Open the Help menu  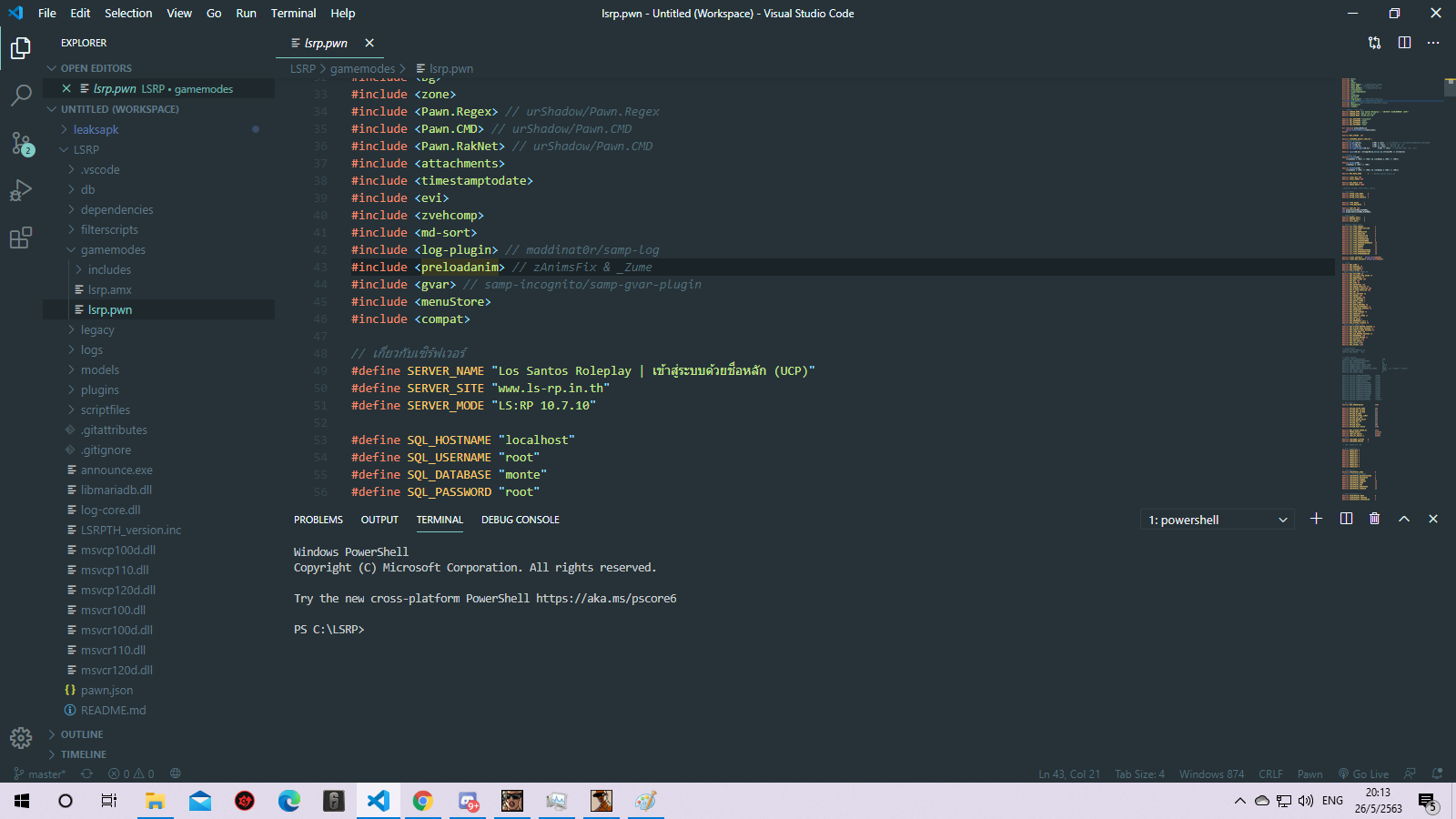click(x=343, y=13)
